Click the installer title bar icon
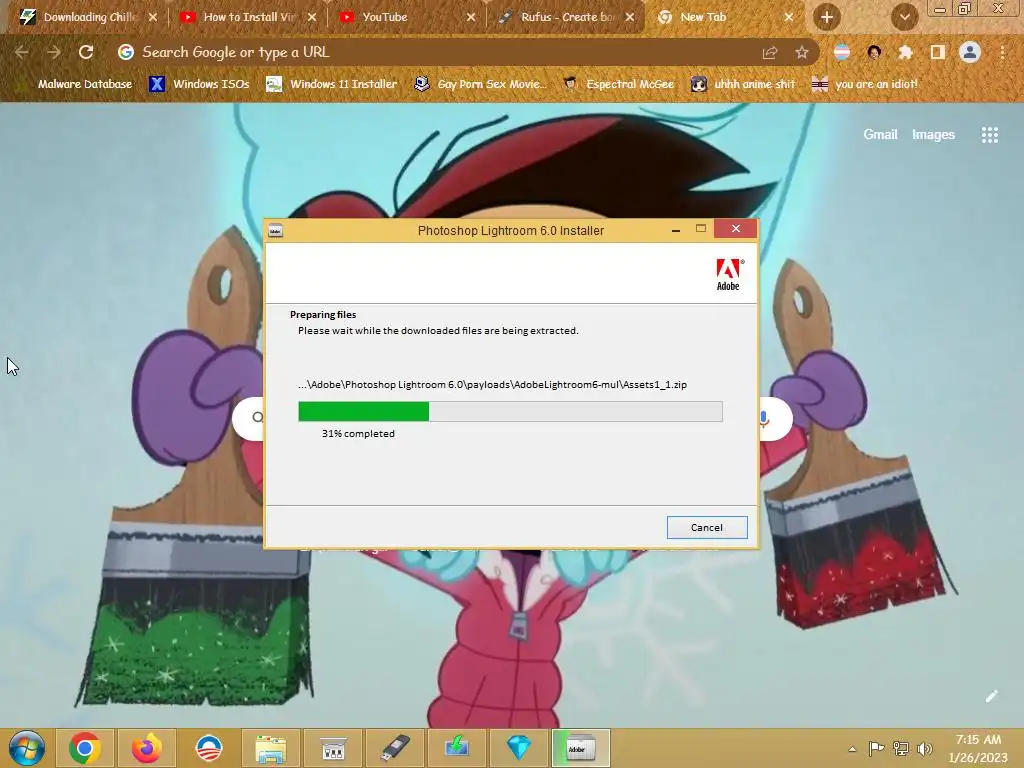This screenshot has width=1024, height=768. (276, 230)
